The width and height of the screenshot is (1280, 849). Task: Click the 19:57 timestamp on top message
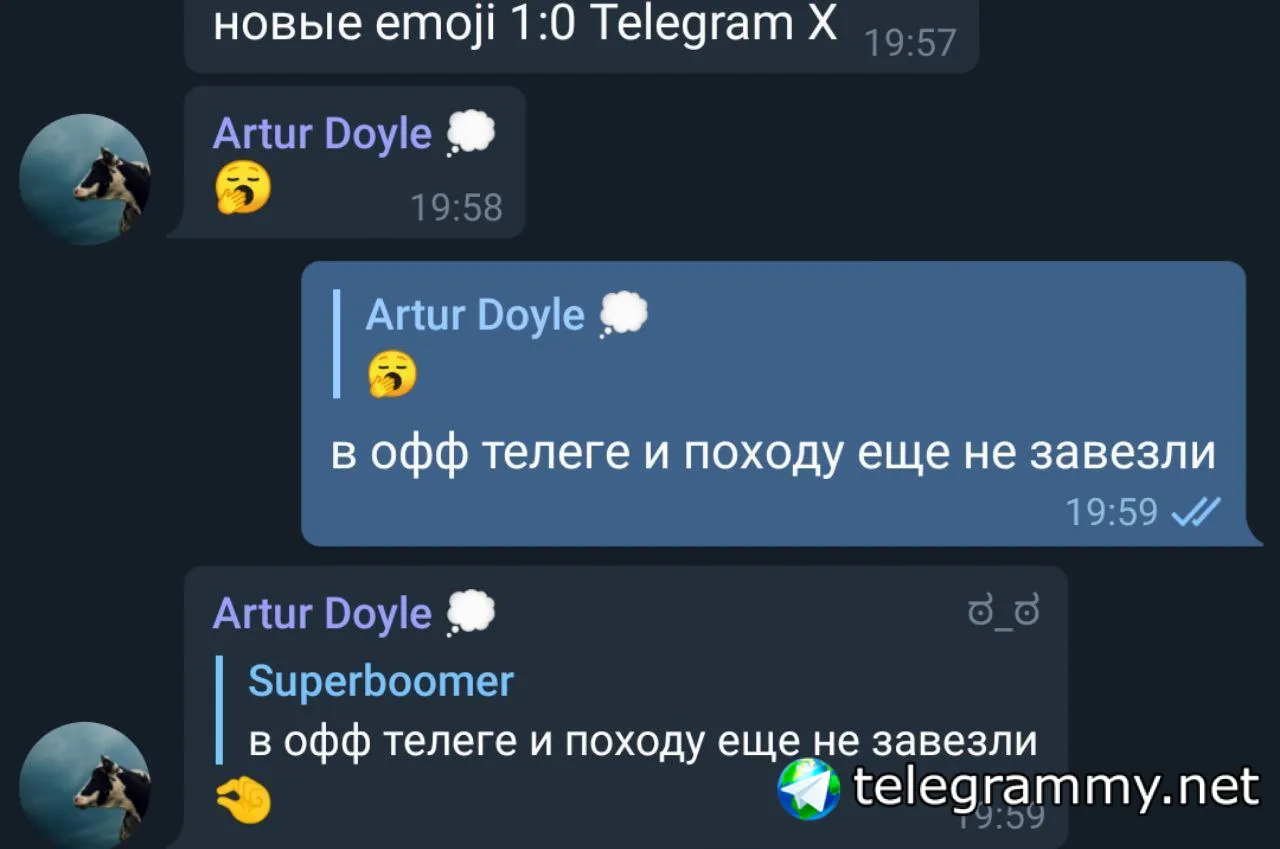(x=910, y=42)
